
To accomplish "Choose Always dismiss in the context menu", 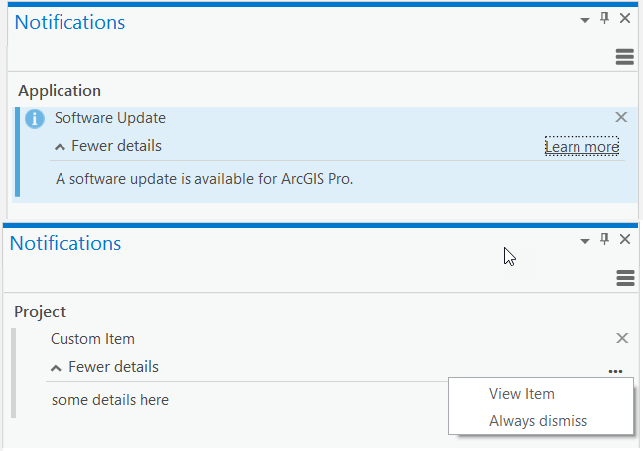I will (x=538, y=421).
